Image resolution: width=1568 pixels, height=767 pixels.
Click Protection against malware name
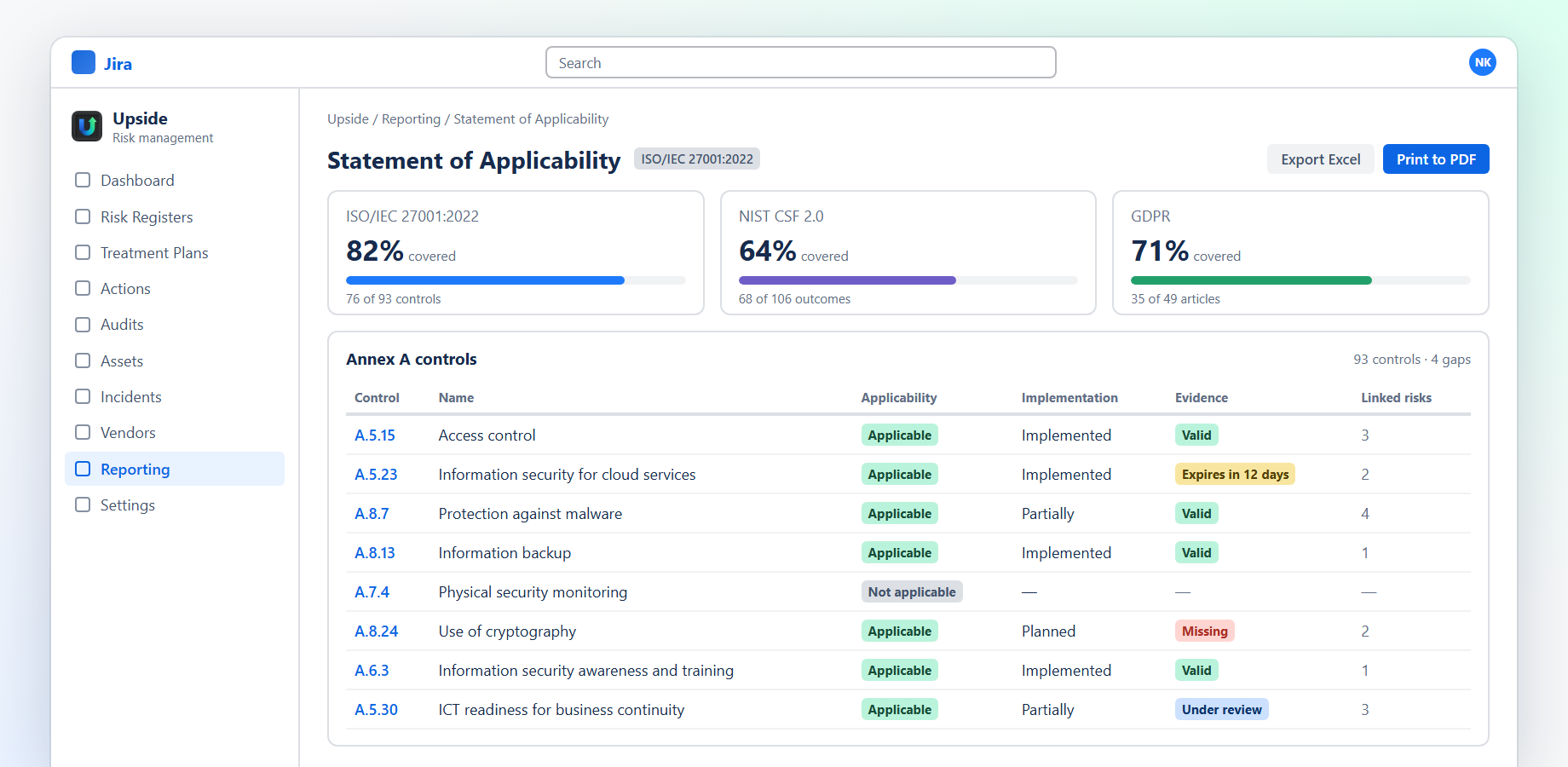click(x=530, y=514)
